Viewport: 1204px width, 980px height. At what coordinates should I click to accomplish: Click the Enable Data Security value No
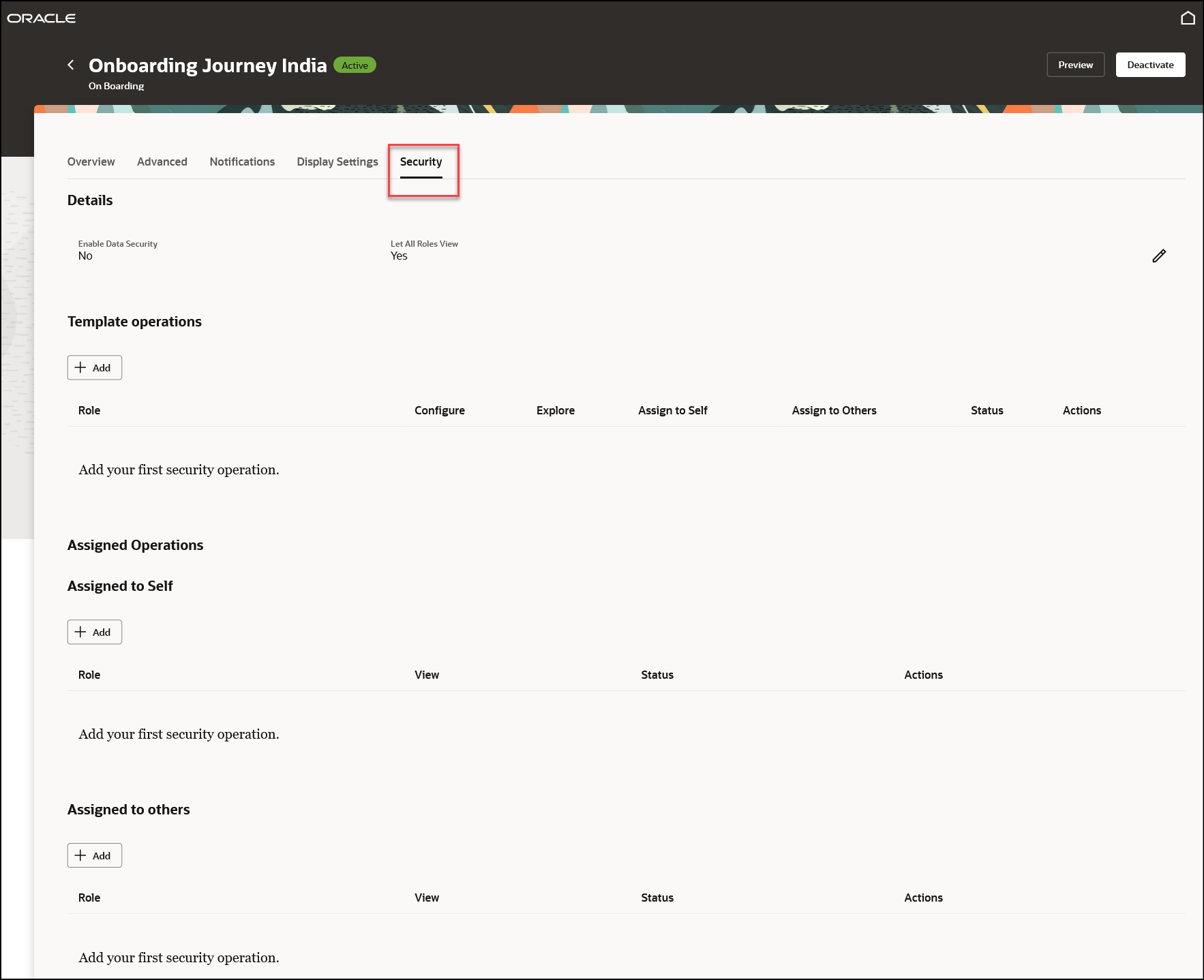click(x=85, y=256)
